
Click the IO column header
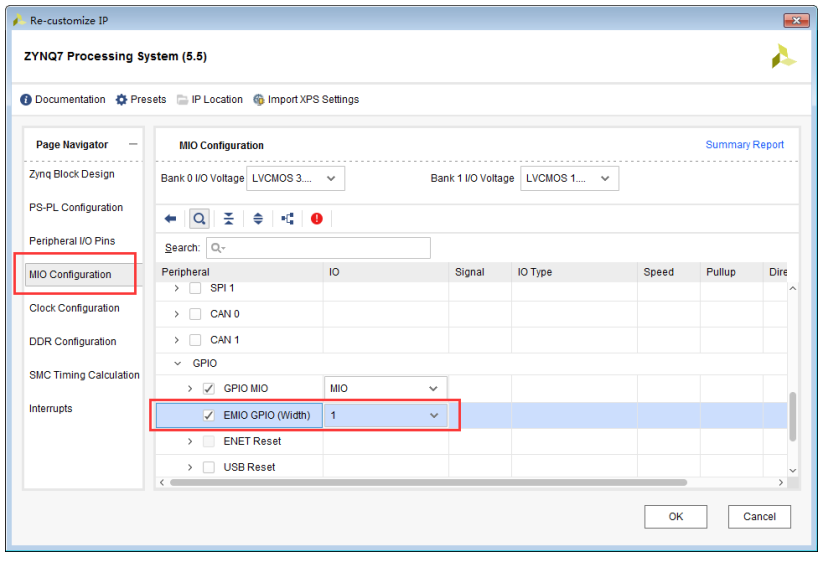386,272
